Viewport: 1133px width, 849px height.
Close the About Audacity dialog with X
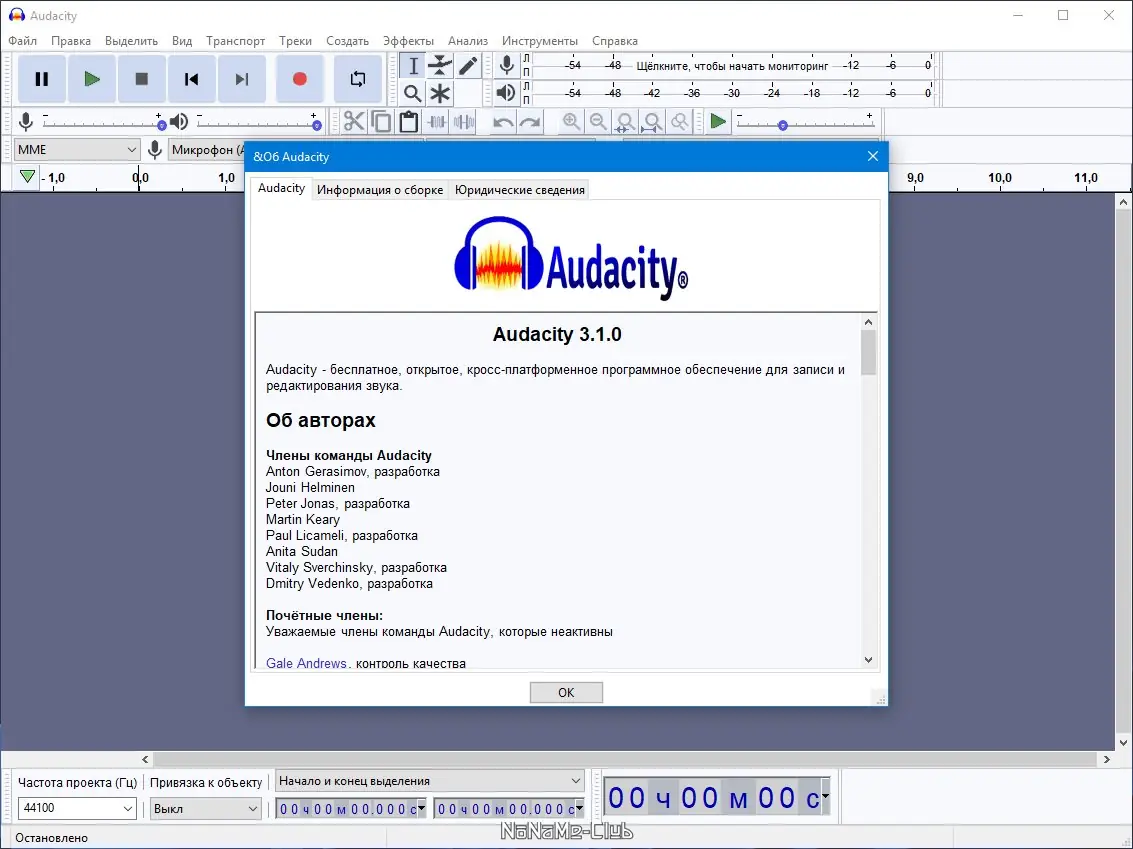(x=873, y=156)
